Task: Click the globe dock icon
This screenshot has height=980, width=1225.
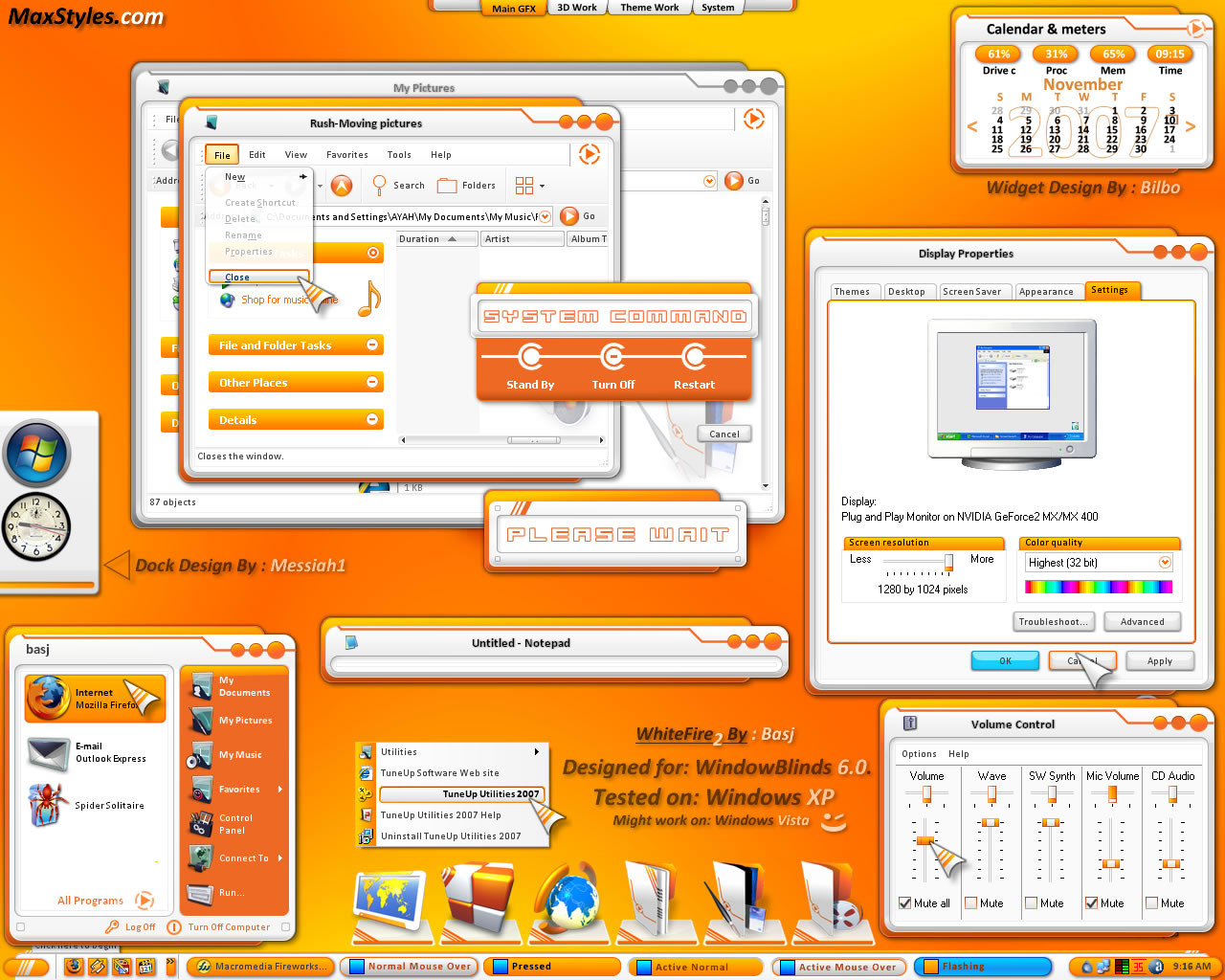Action: (567, 902)
